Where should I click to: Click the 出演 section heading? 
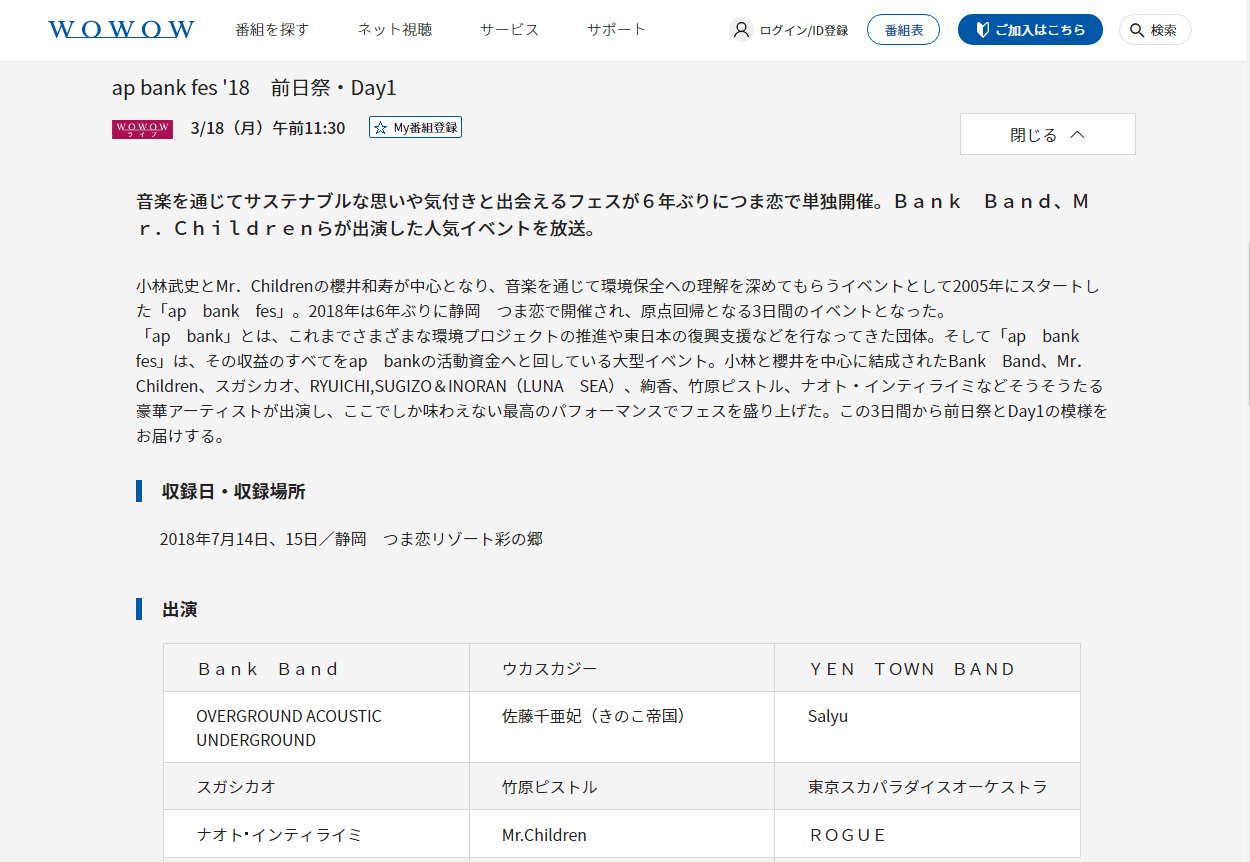[180, 609]
